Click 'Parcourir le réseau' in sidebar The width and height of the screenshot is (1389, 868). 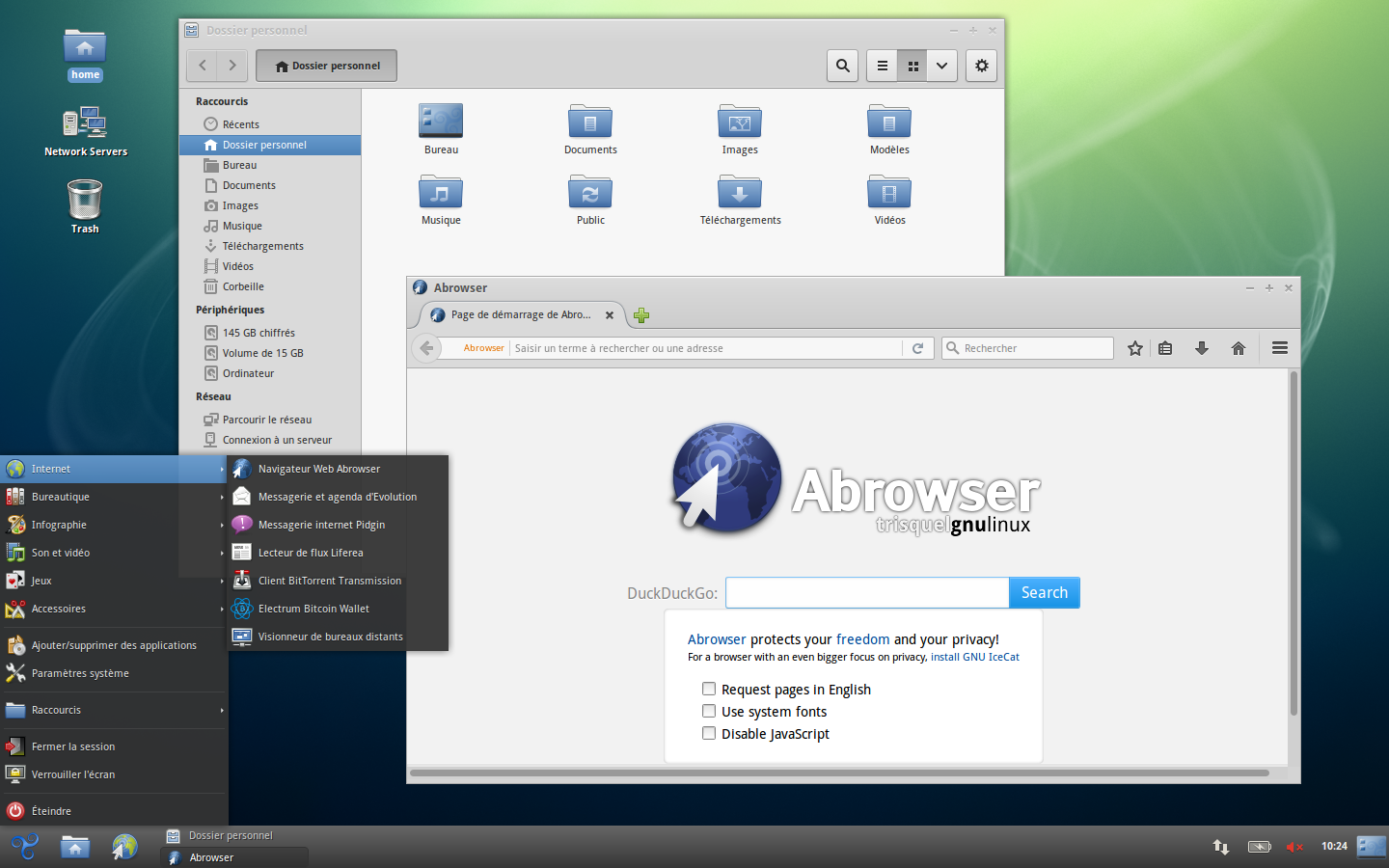click(x=270, y=420)
